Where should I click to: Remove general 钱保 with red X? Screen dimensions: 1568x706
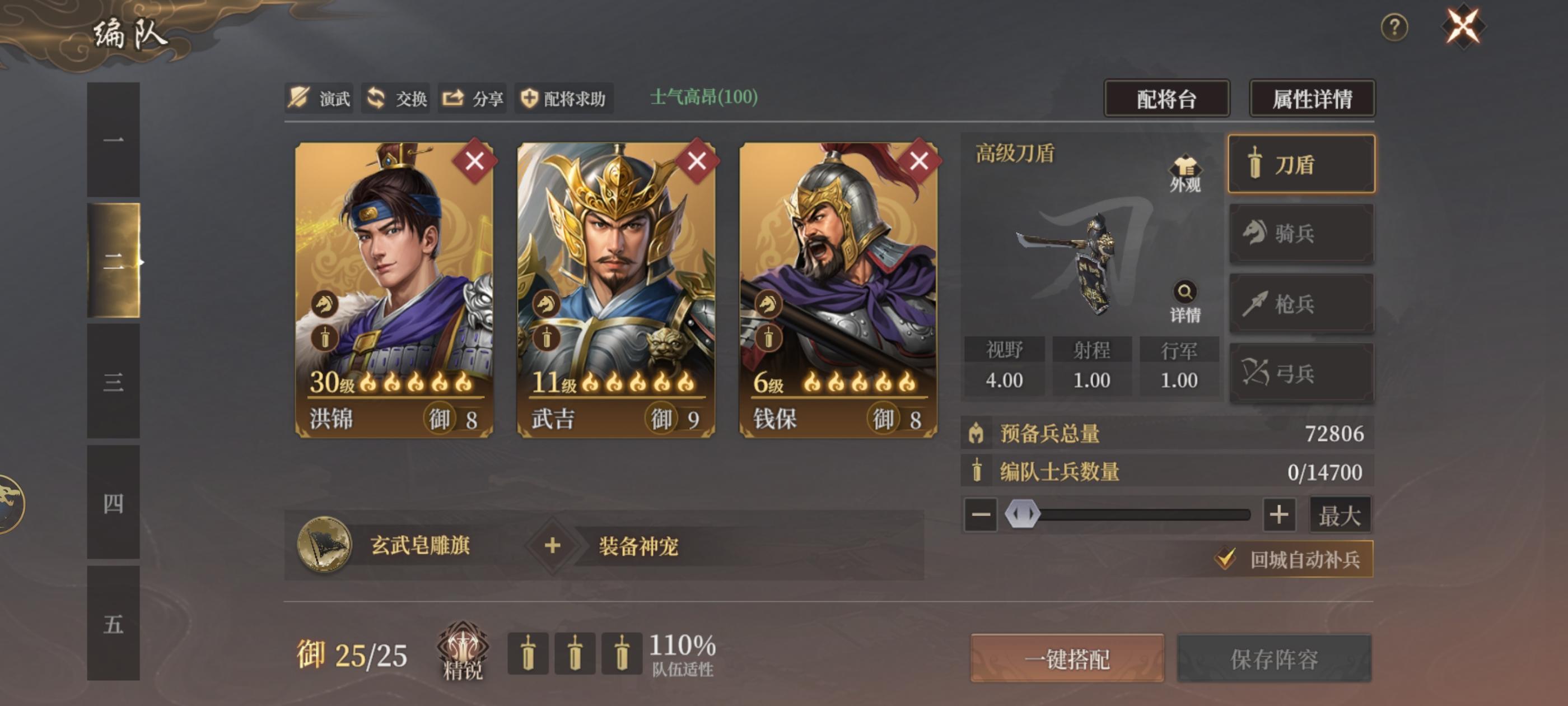coord(918,161)
